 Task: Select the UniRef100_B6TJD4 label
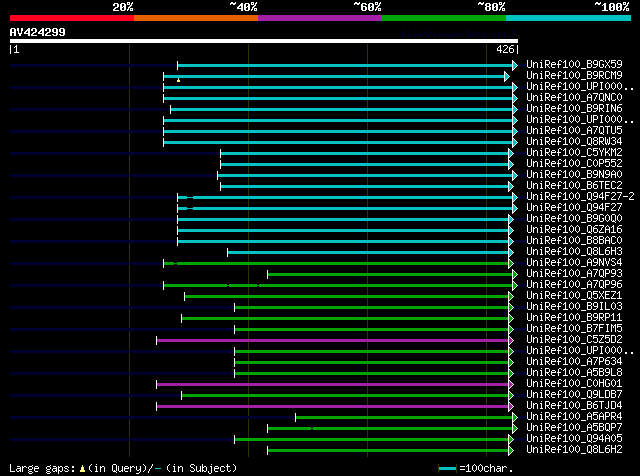click(574, 406)
